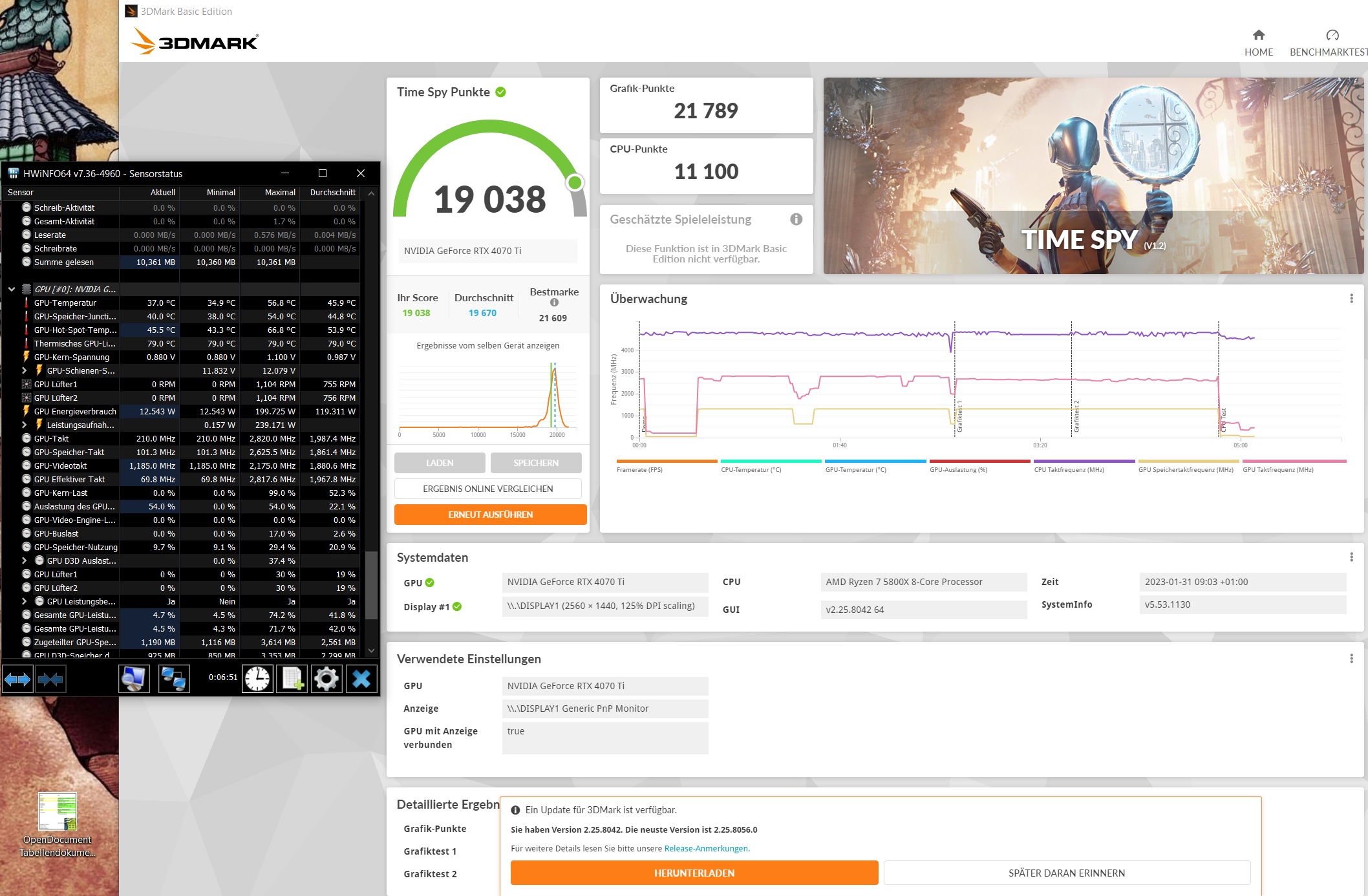Go to HOME in 3DMark navigation
1368x896 pixels.
(1258, 43)
